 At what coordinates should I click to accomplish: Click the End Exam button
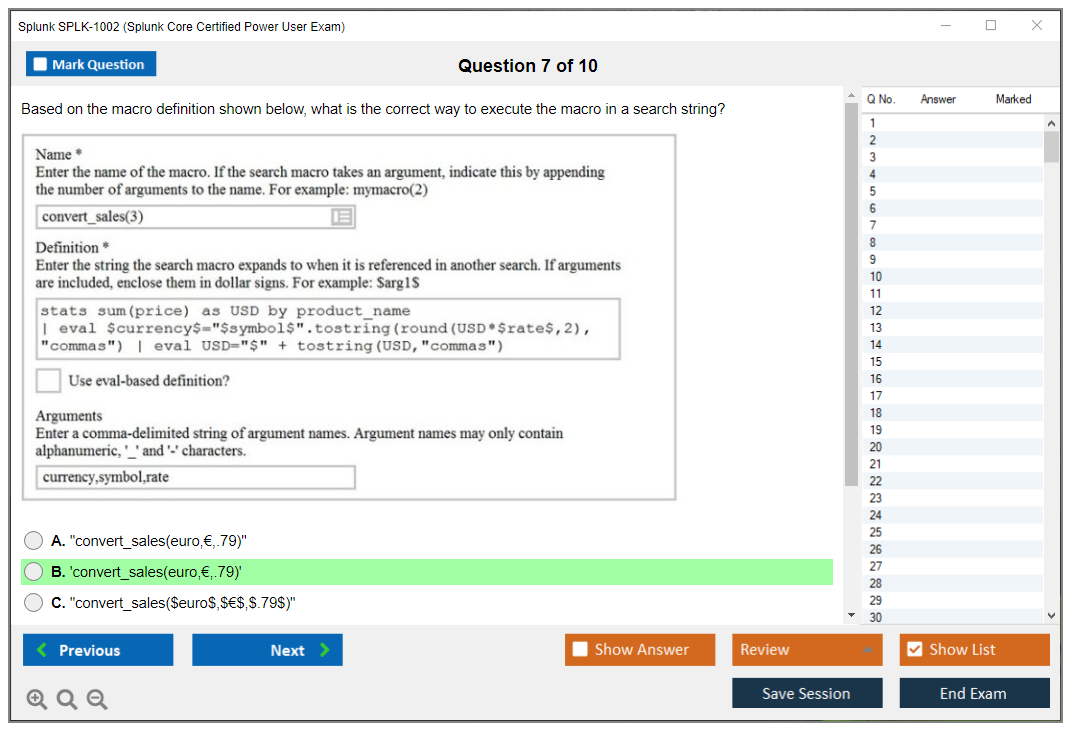(974, 693)
